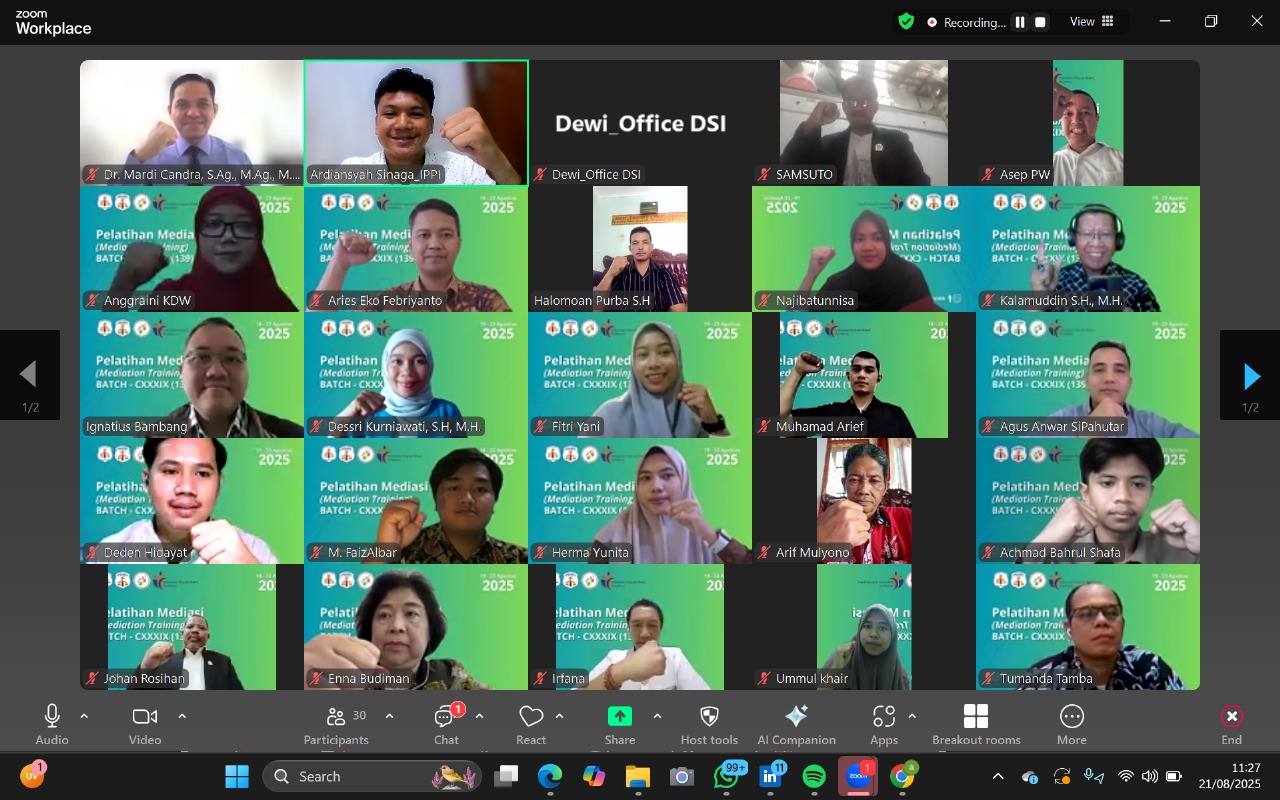This screenshot has height=800, width=1280.
Task: Toggle camera with the Video button
Action: [x=145, y=724]
